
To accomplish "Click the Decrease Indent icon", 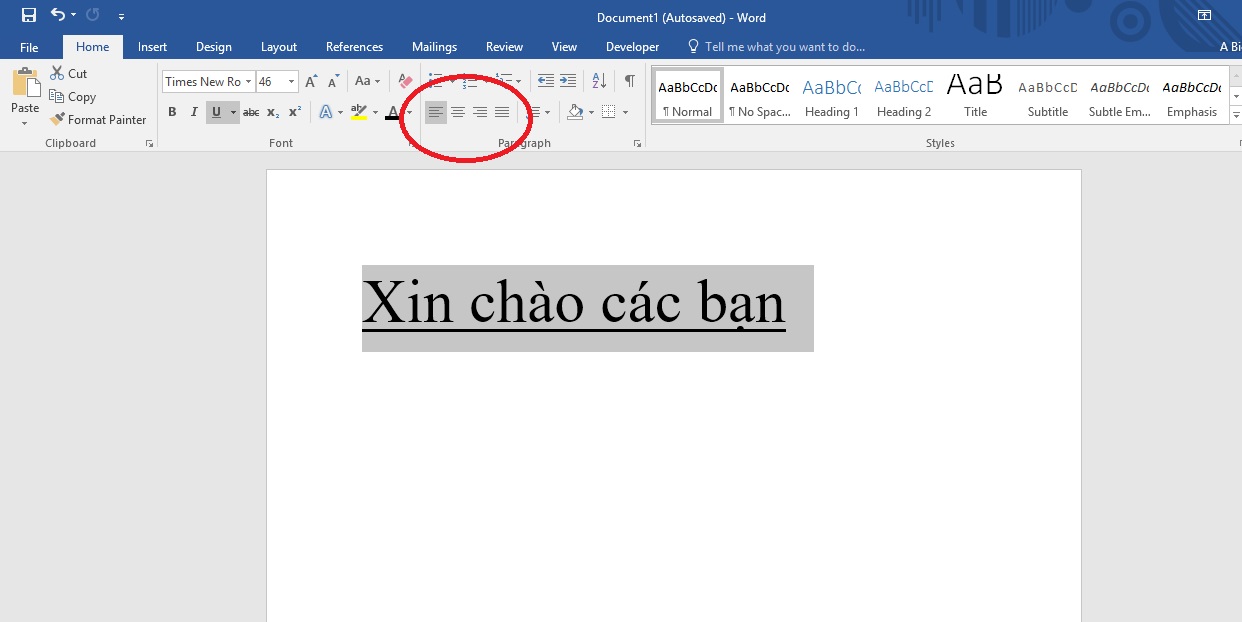I will (x=545, y=81).
